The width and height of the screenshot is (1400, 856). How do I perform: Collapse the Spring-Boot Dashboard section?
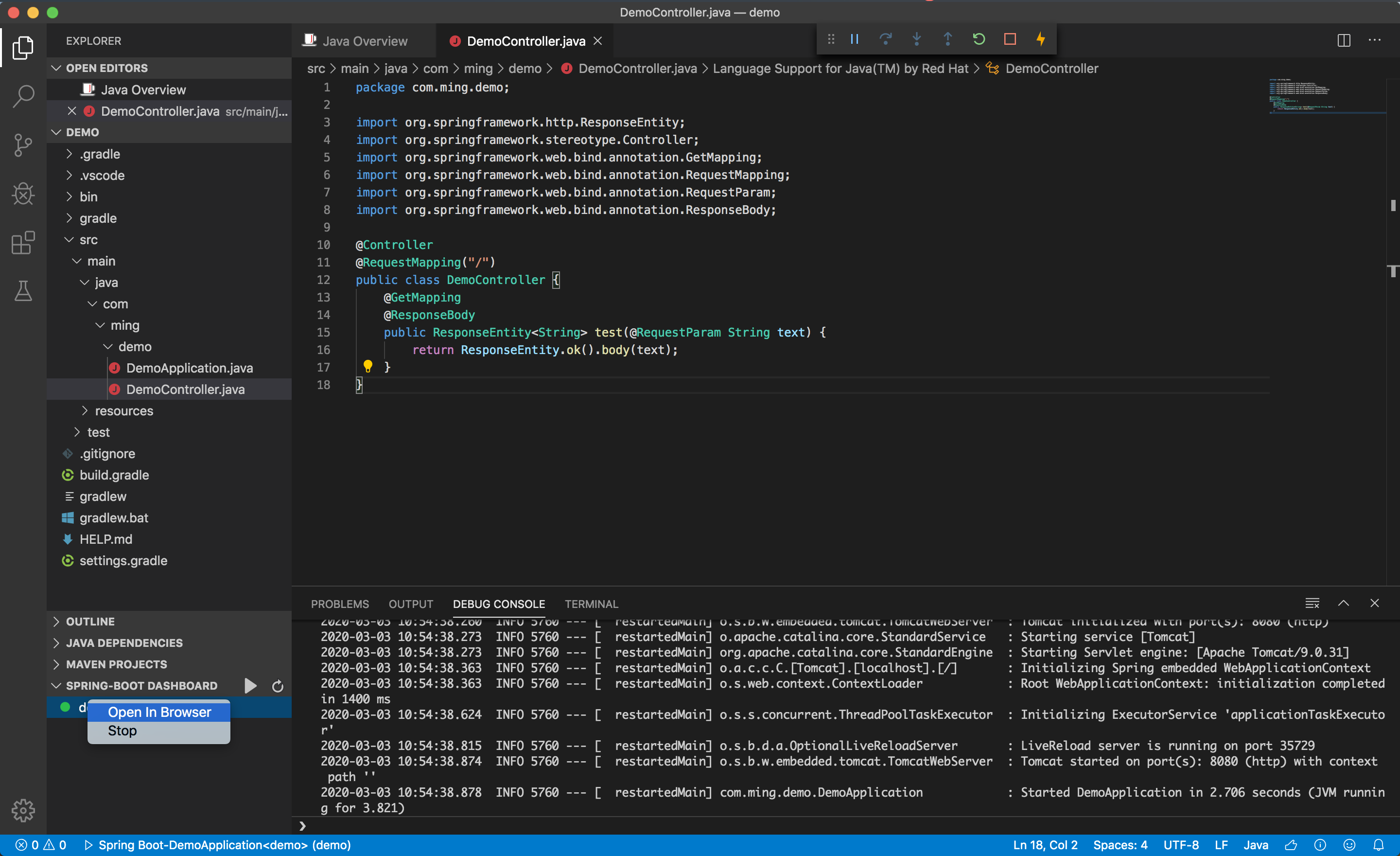56,685
